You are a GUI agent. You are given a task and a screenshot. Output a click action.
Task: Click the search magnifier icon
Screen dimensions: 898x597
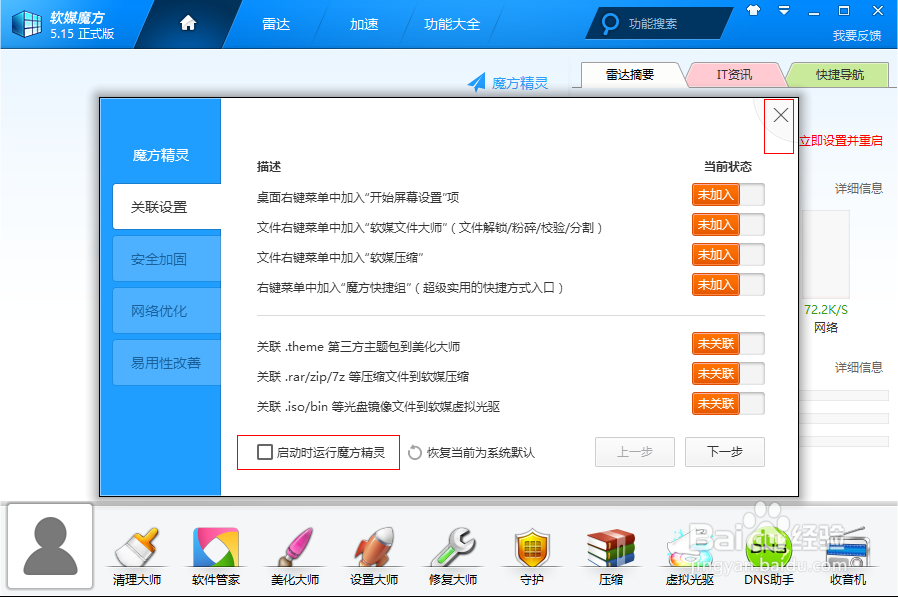click(609, 23)
